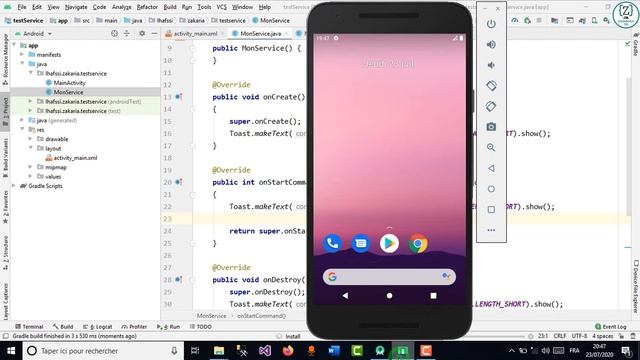Open the VCS menu
The width and height of the screenshot is (640, 360).
[222, 7]
